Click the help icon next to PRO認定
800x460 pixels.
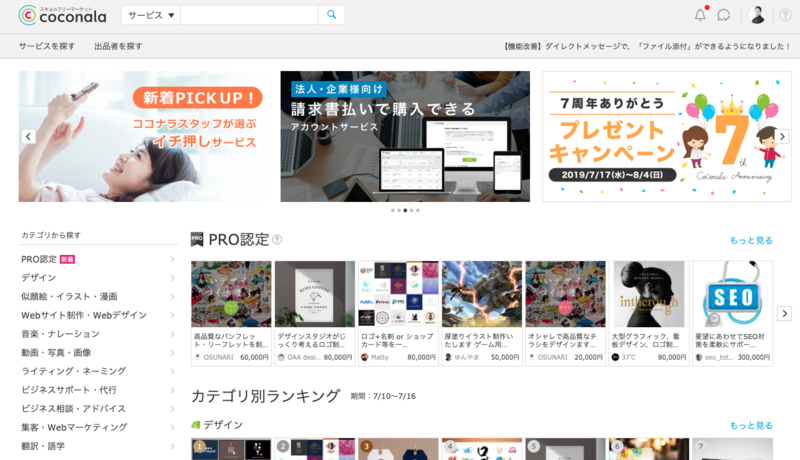point(277,239)
